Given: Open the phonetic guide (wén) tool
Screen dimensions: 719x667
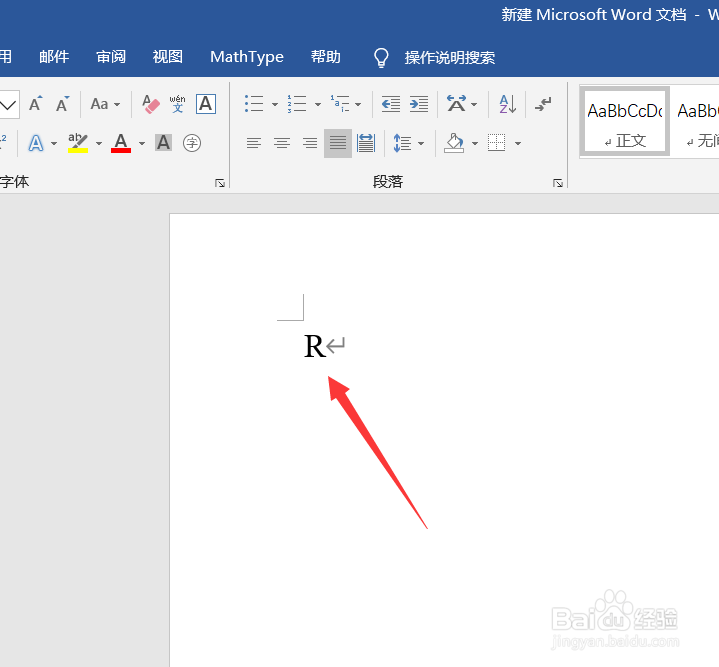Looking at the screenshot, I should point(177,104).
